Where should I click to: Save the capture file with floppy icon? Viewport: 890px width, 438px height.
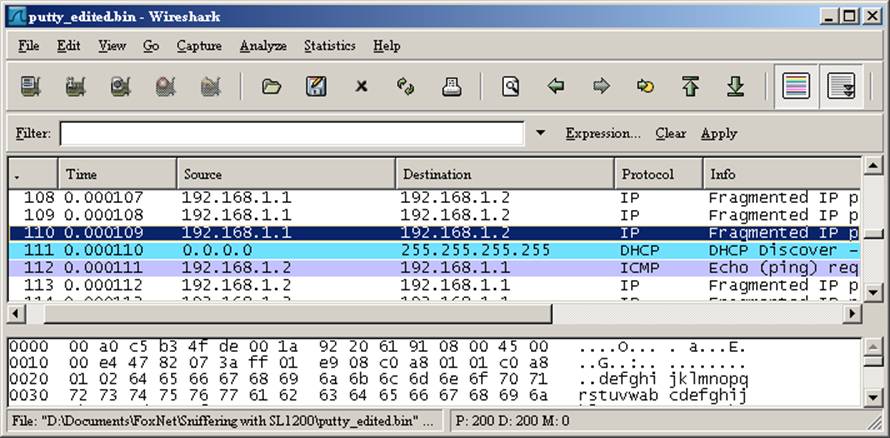point(316,87)
